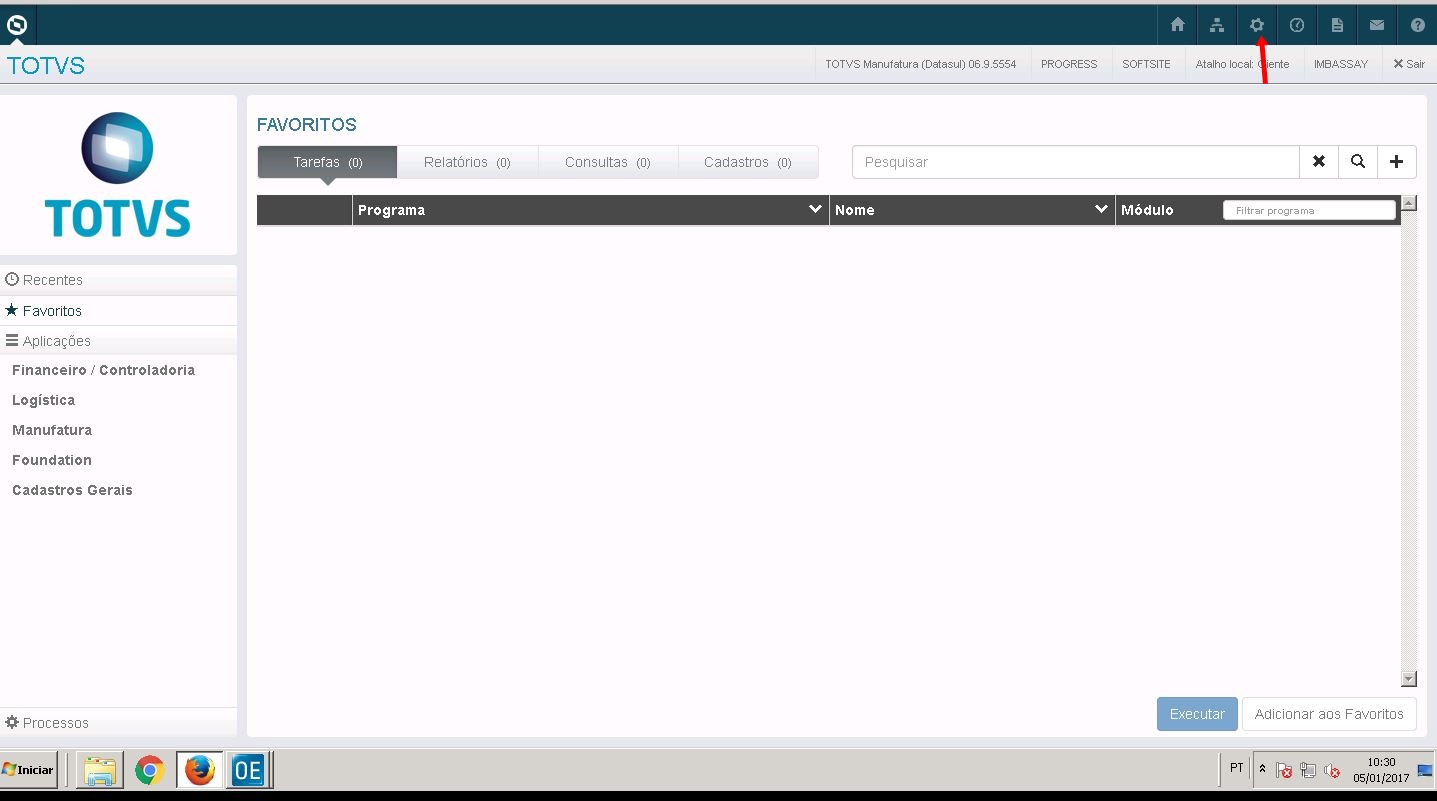Show hidden tray icons arrow
1437x801 pixels.
pyautogui.click(x=1262, y=769)
